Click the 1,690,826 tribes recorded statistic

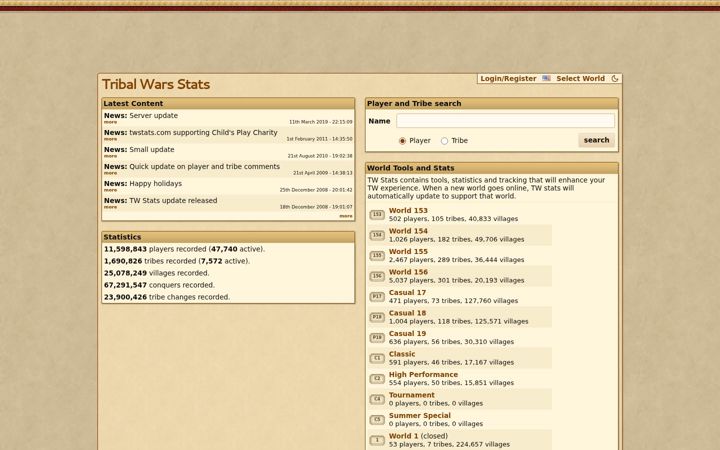[x=177, y=261]
